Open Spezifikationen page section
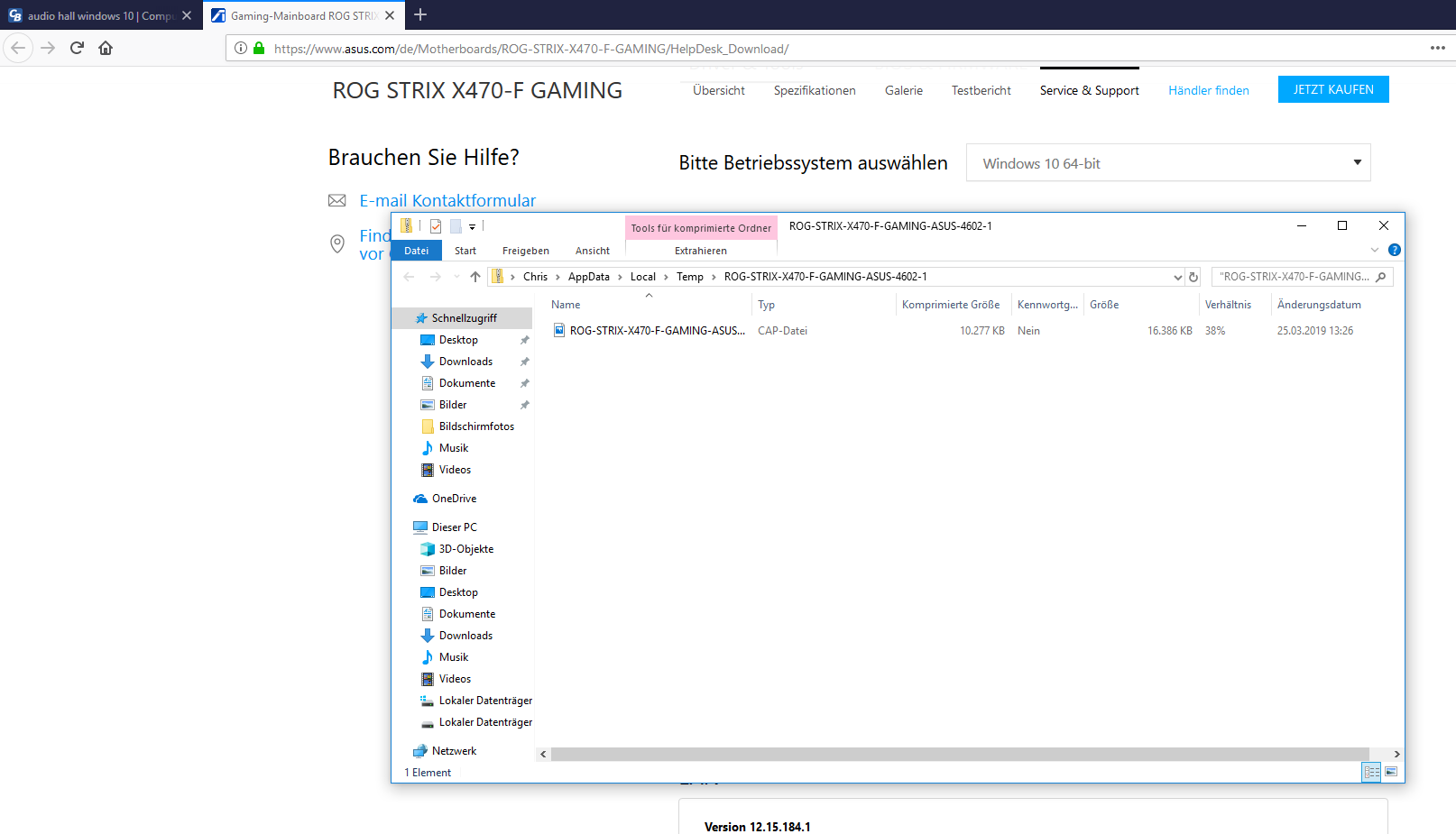 (815, 90)
